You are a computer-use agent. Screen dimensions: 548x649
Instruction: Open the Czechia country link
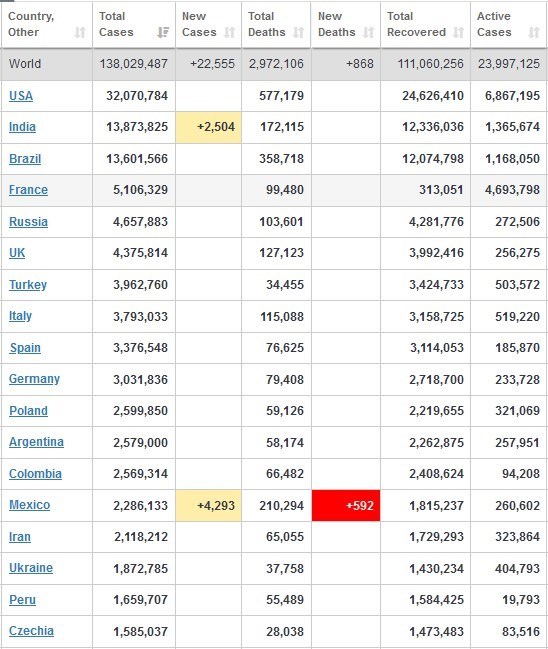[31, 631]
